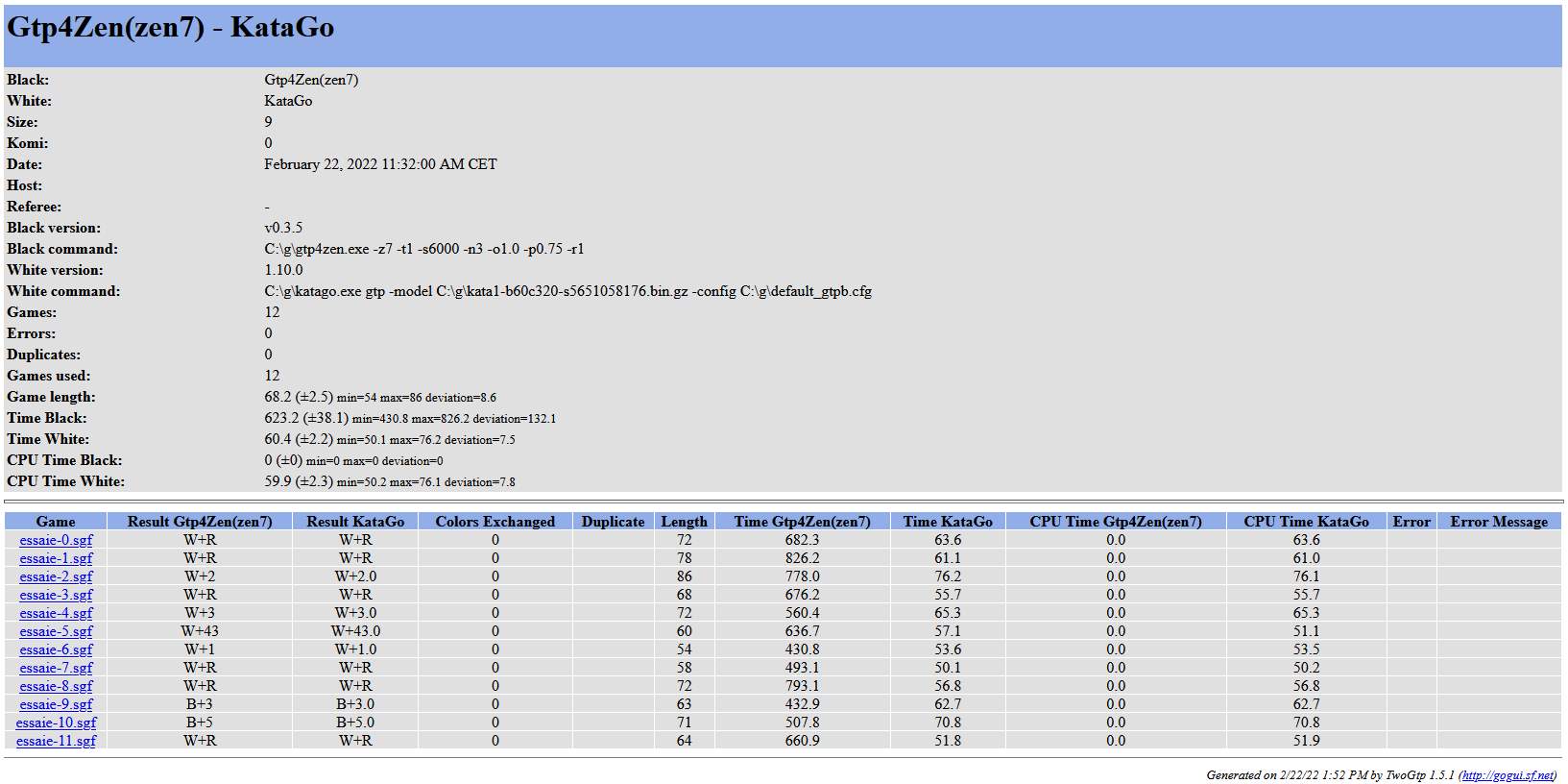Click the 'W+2.0' KataGo result cell
Image resolution: width=1568 pixels, height=784 pixels.
tap(355, 576)
